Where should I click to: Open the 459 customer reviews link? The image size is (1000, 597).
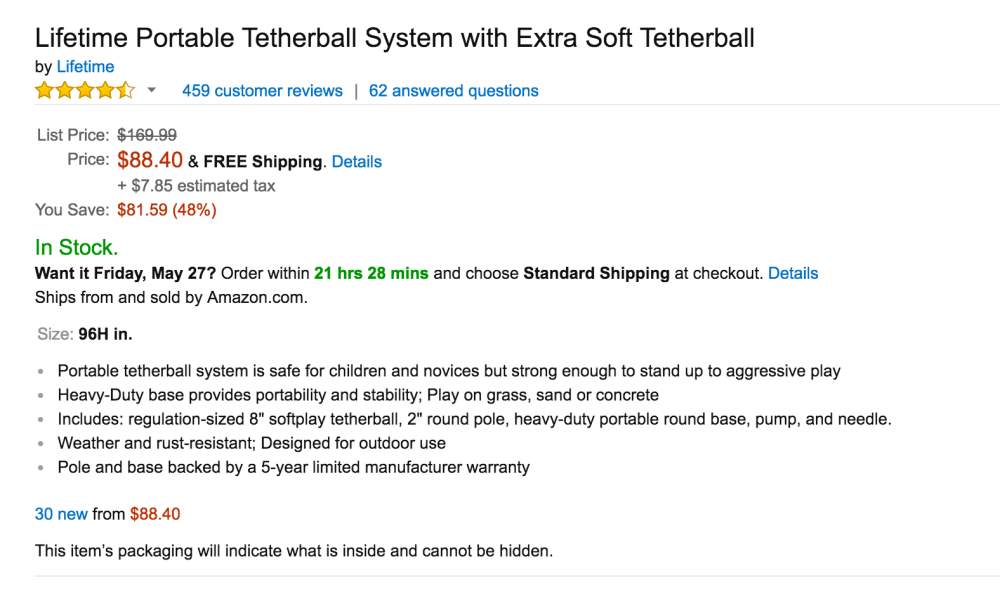pyautogui.click(x=262, y=91)
